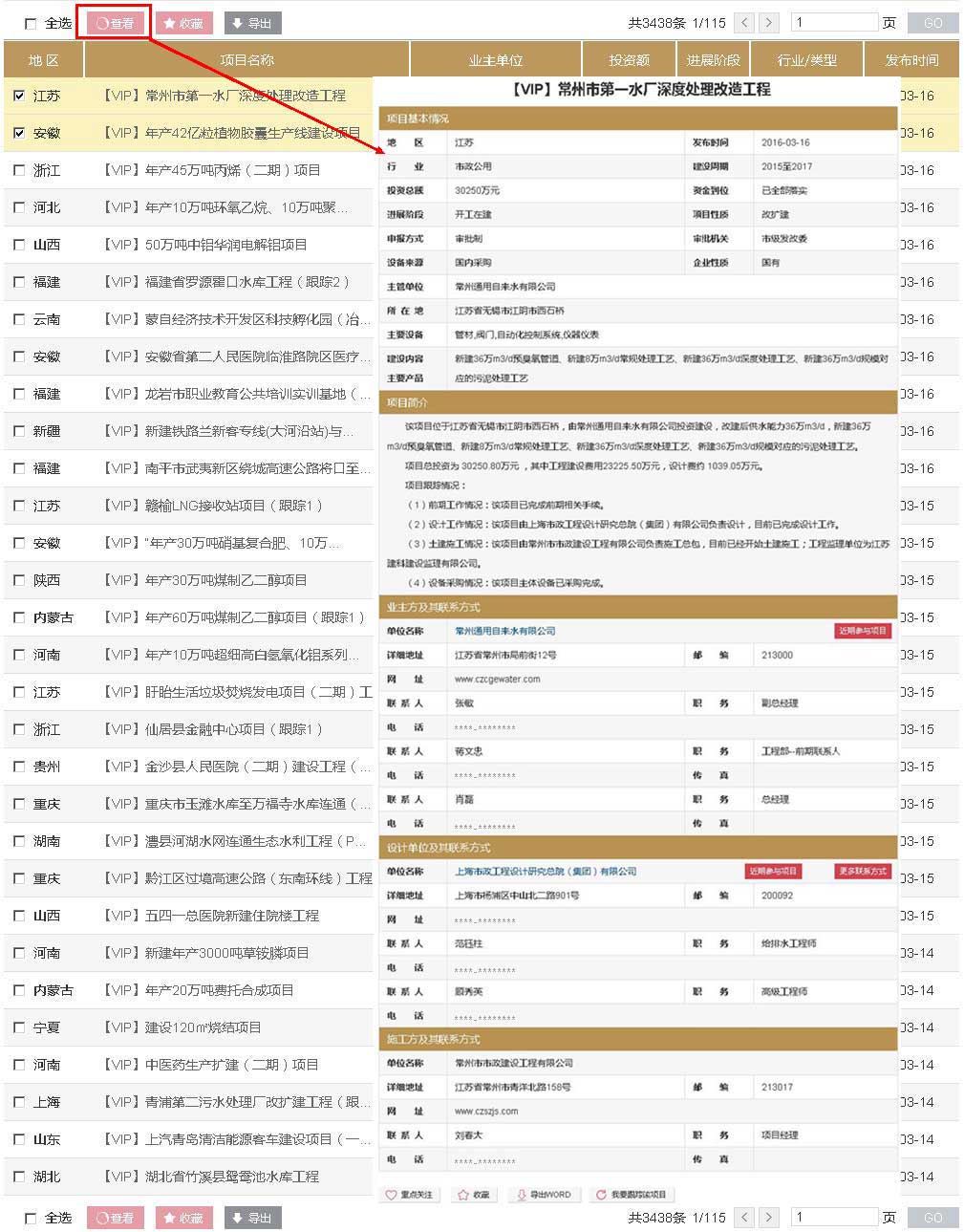Go to next page with top pager arrow
The width and height of the screenshot is (964, 1232).
point(769,23)
